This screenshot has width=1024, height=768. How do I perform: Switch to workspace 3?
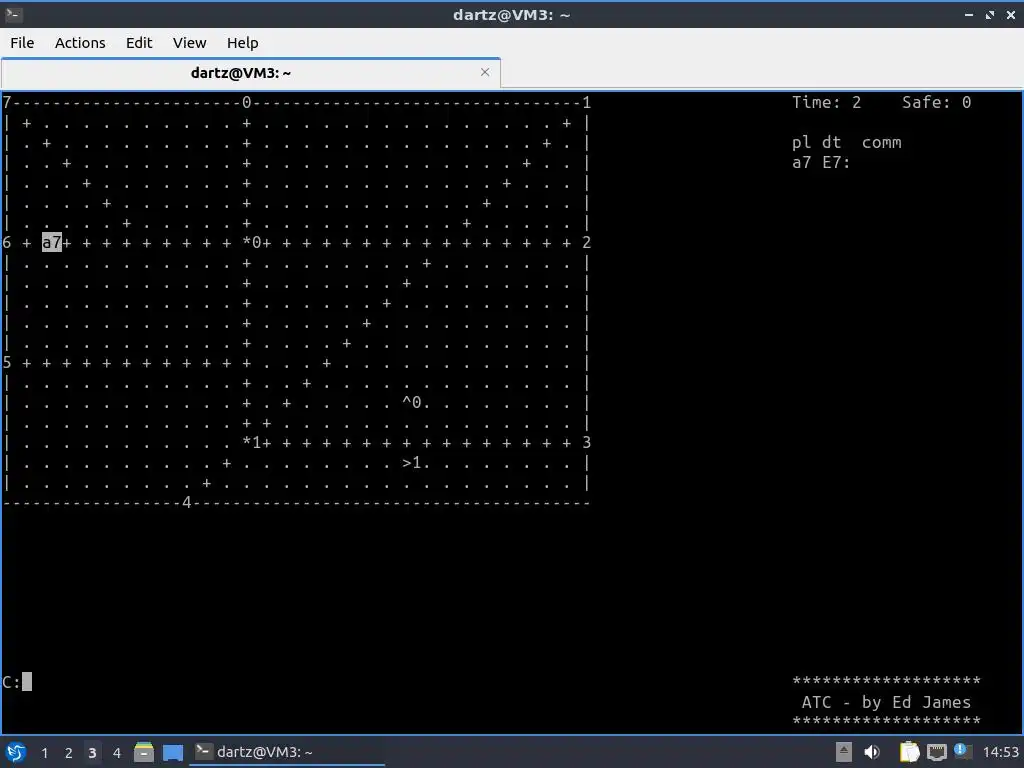click(x=92, y=753)
